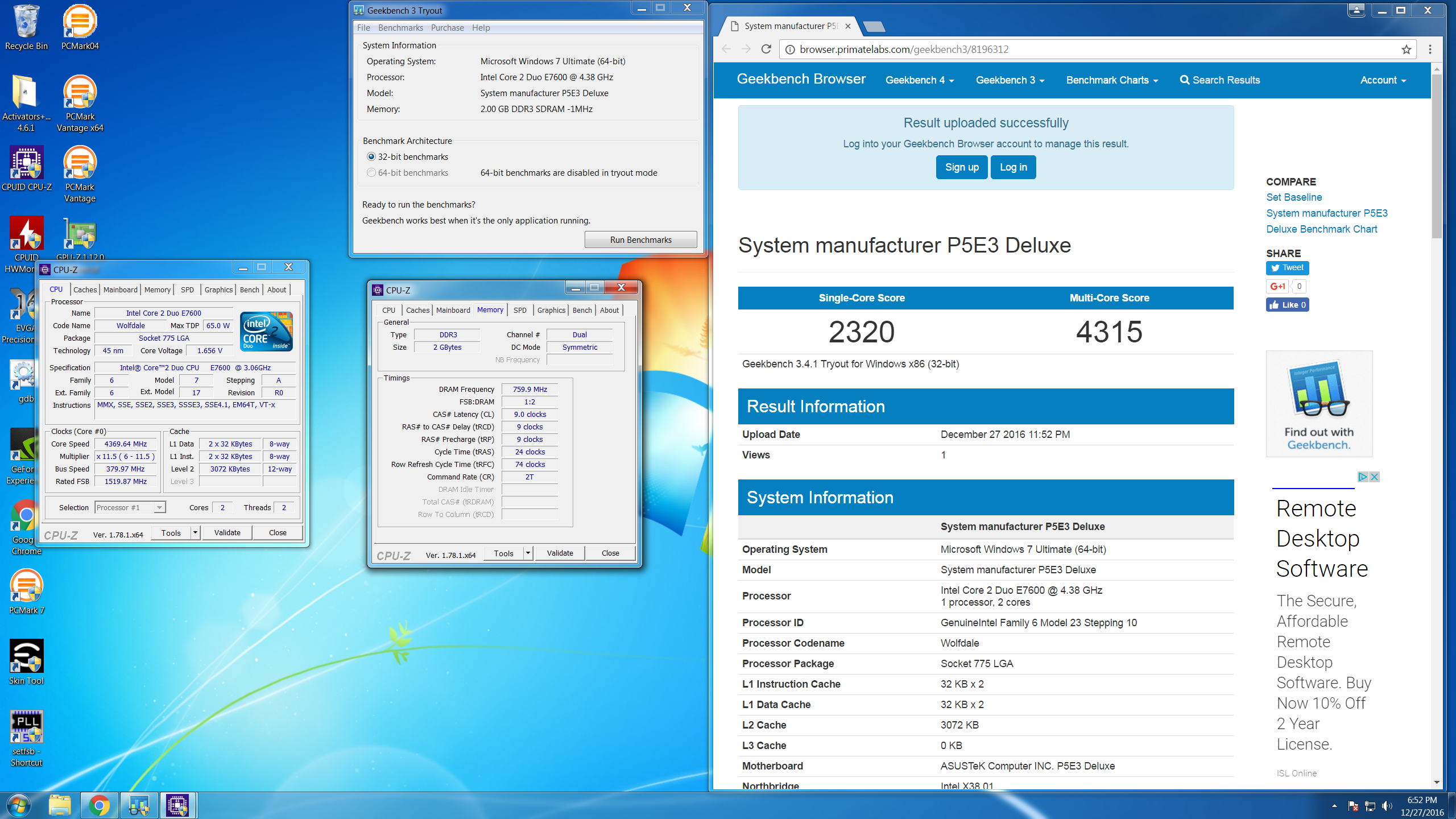1456x819 pixels.
Task: Close the System manufacturer P5E3 browser tab
Action: pos(847,26)
